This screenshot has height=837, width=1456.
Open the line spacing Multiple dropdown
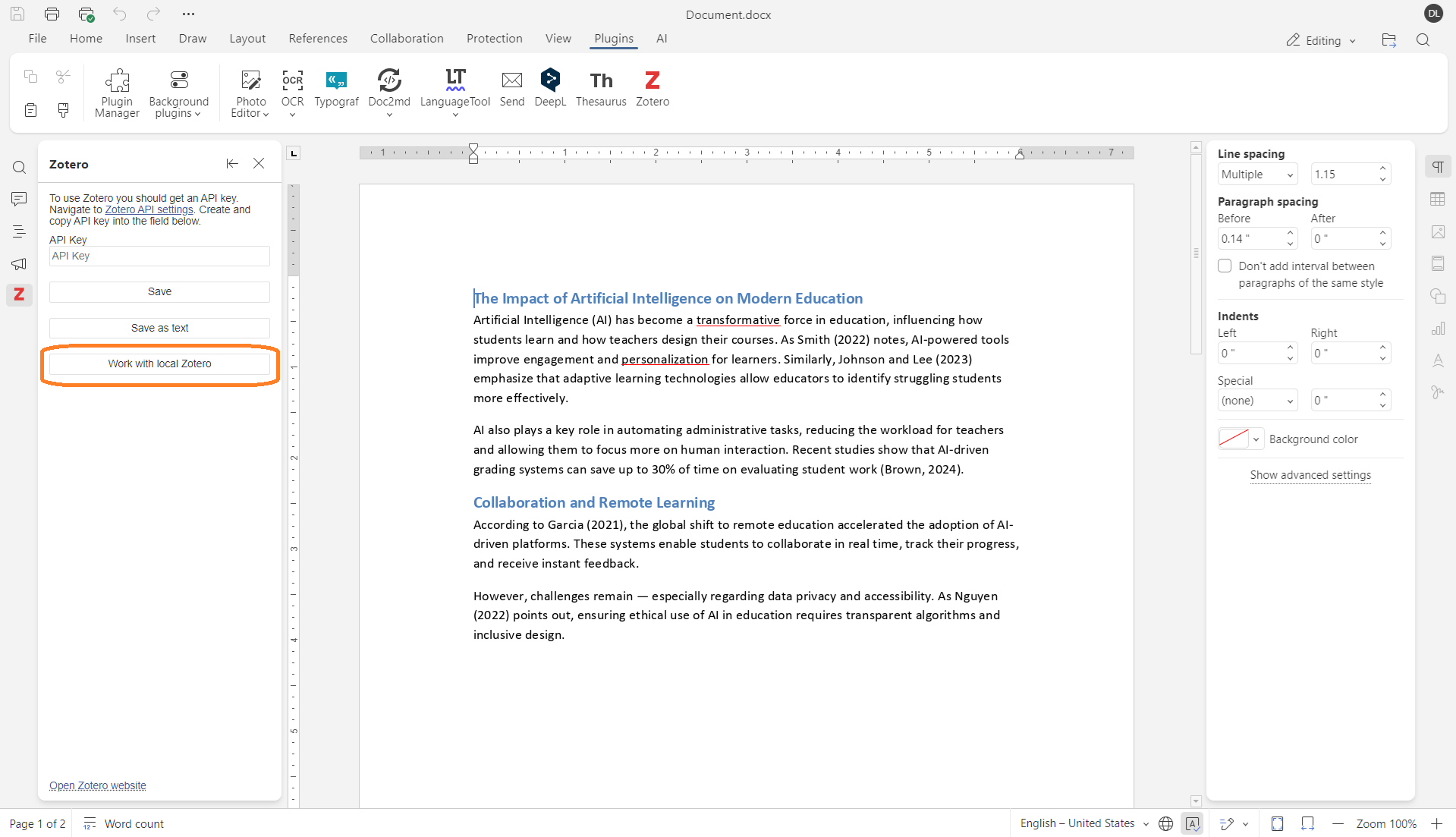1257,174
